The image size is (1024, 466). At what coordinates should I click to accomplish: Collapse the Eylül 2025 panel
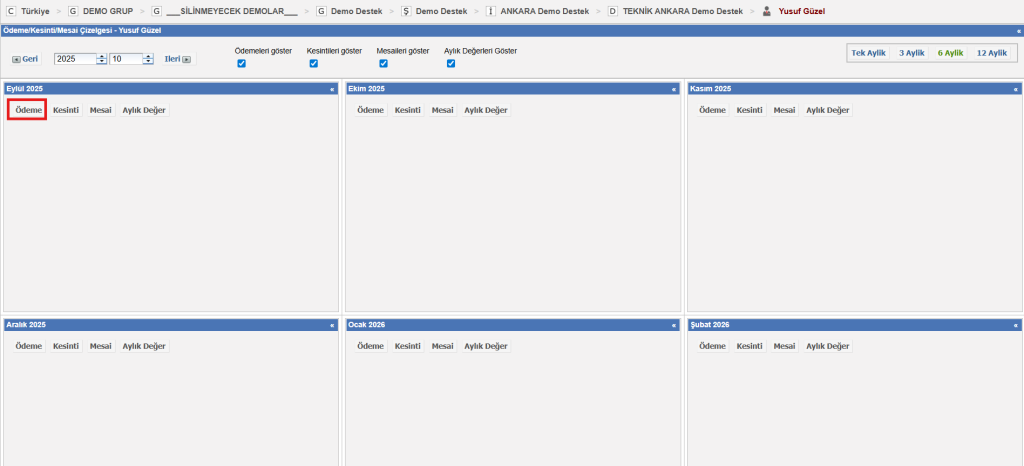tap(332, 89)
